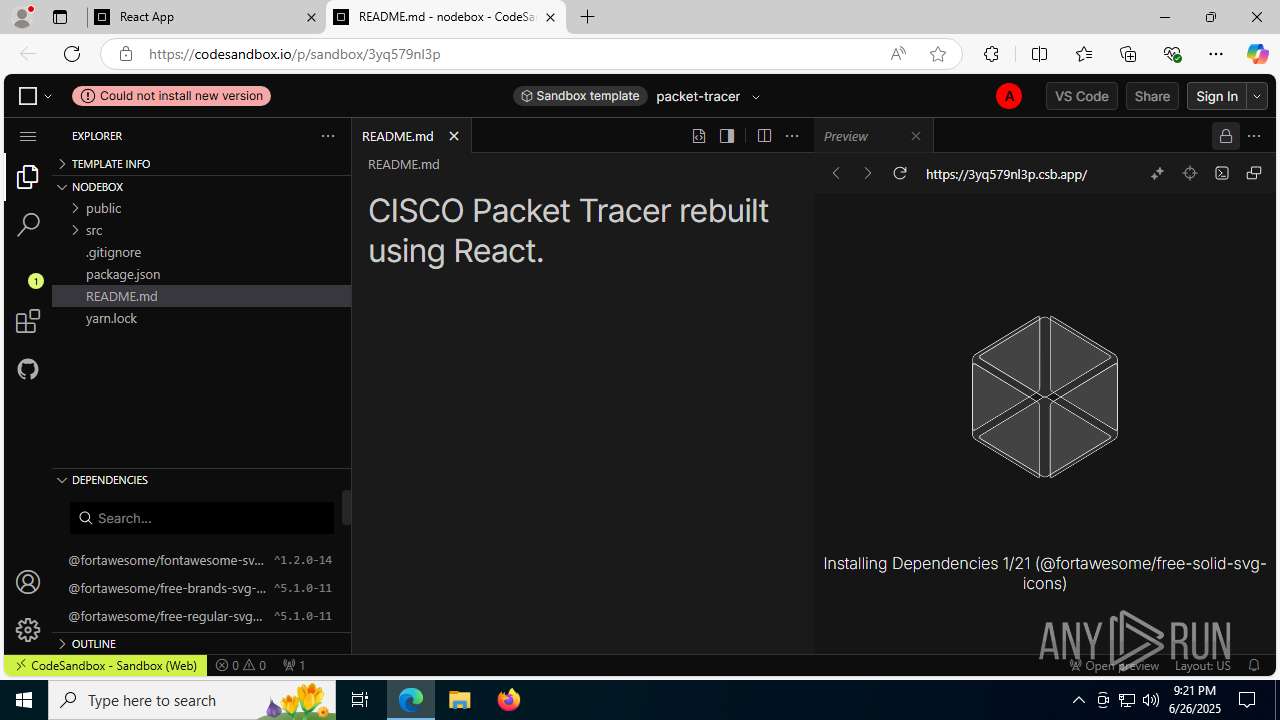
Task: Open the package.json file
Action: point(201,274)
